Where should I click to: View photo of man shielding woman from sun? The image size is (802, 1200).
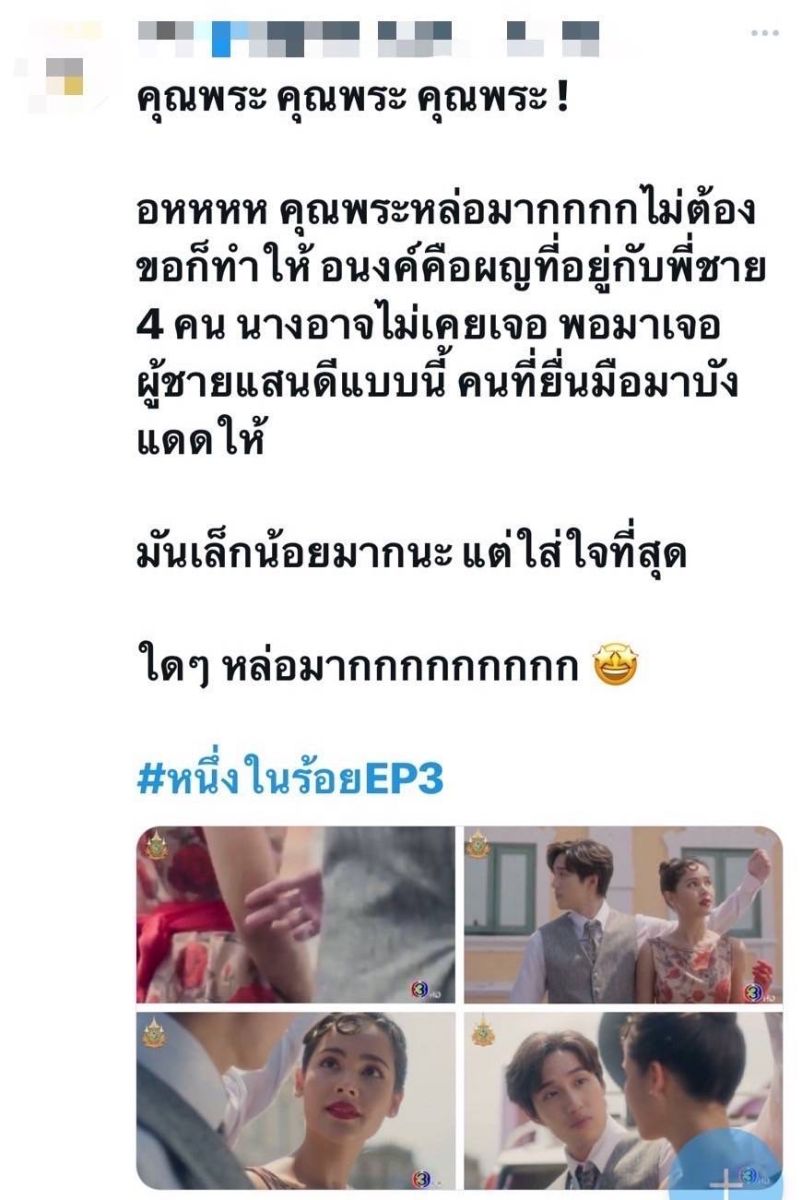623,916
